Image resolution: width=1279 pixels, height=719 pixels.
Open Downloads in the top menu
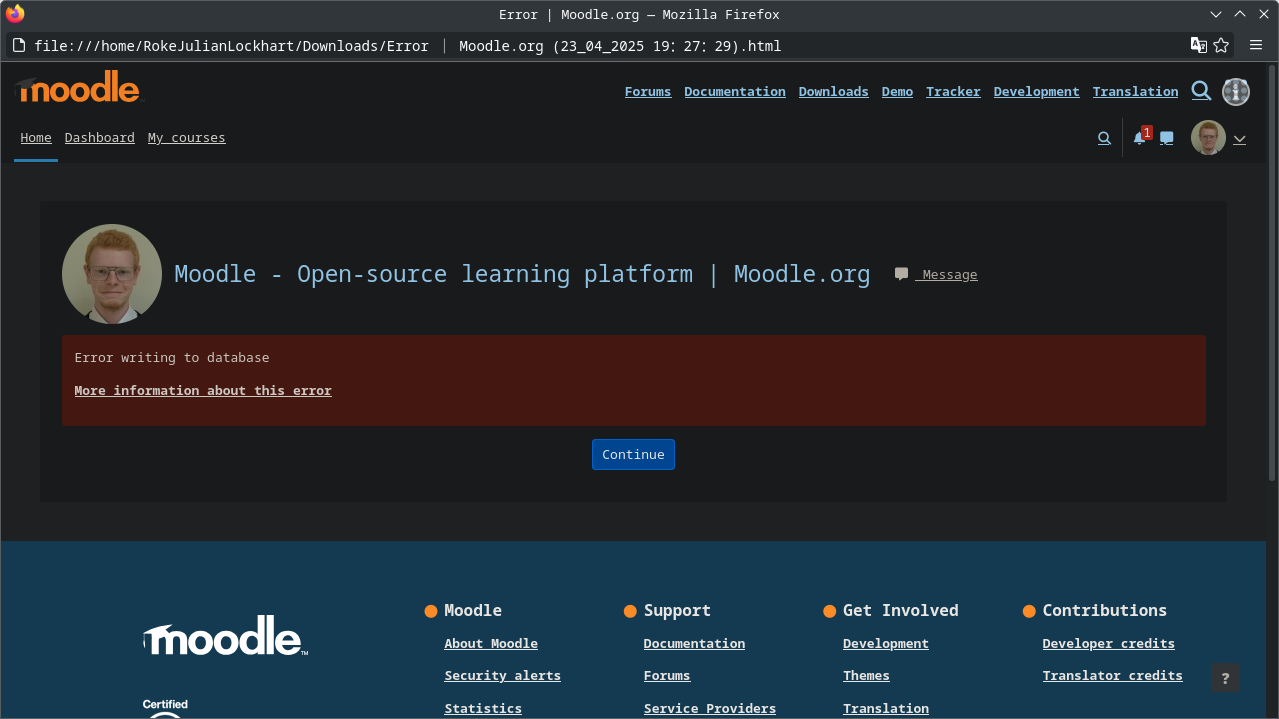tap(834, 92)
